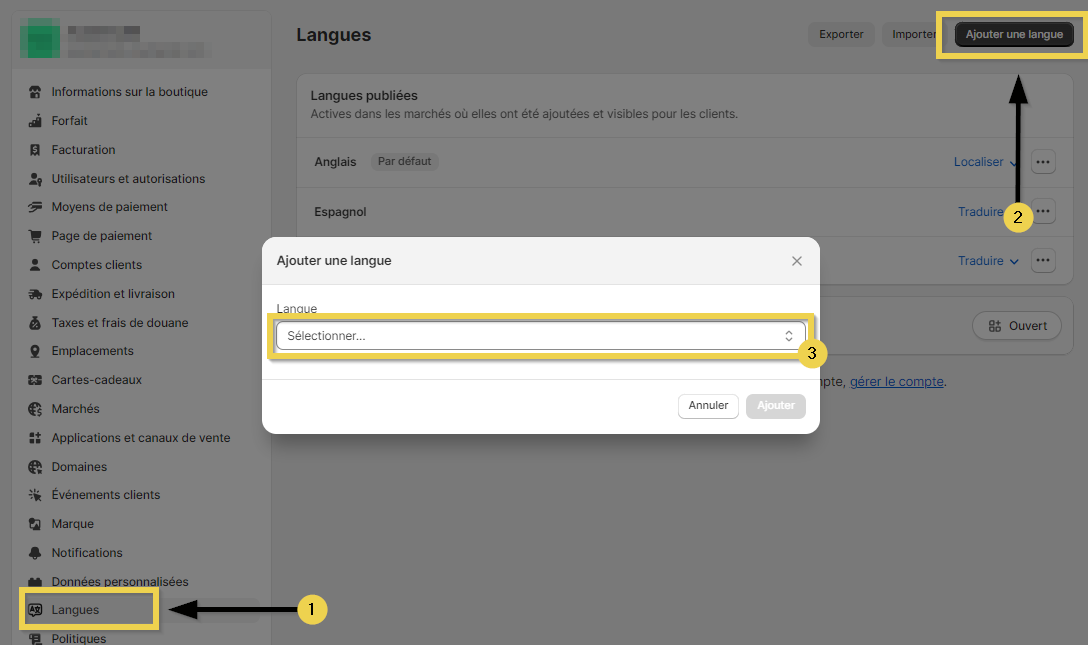Viewport: 1088px width, 645px height.
Task: Select Utilisateurs et autorisations in sidebar
Action: tap(128, 179)
